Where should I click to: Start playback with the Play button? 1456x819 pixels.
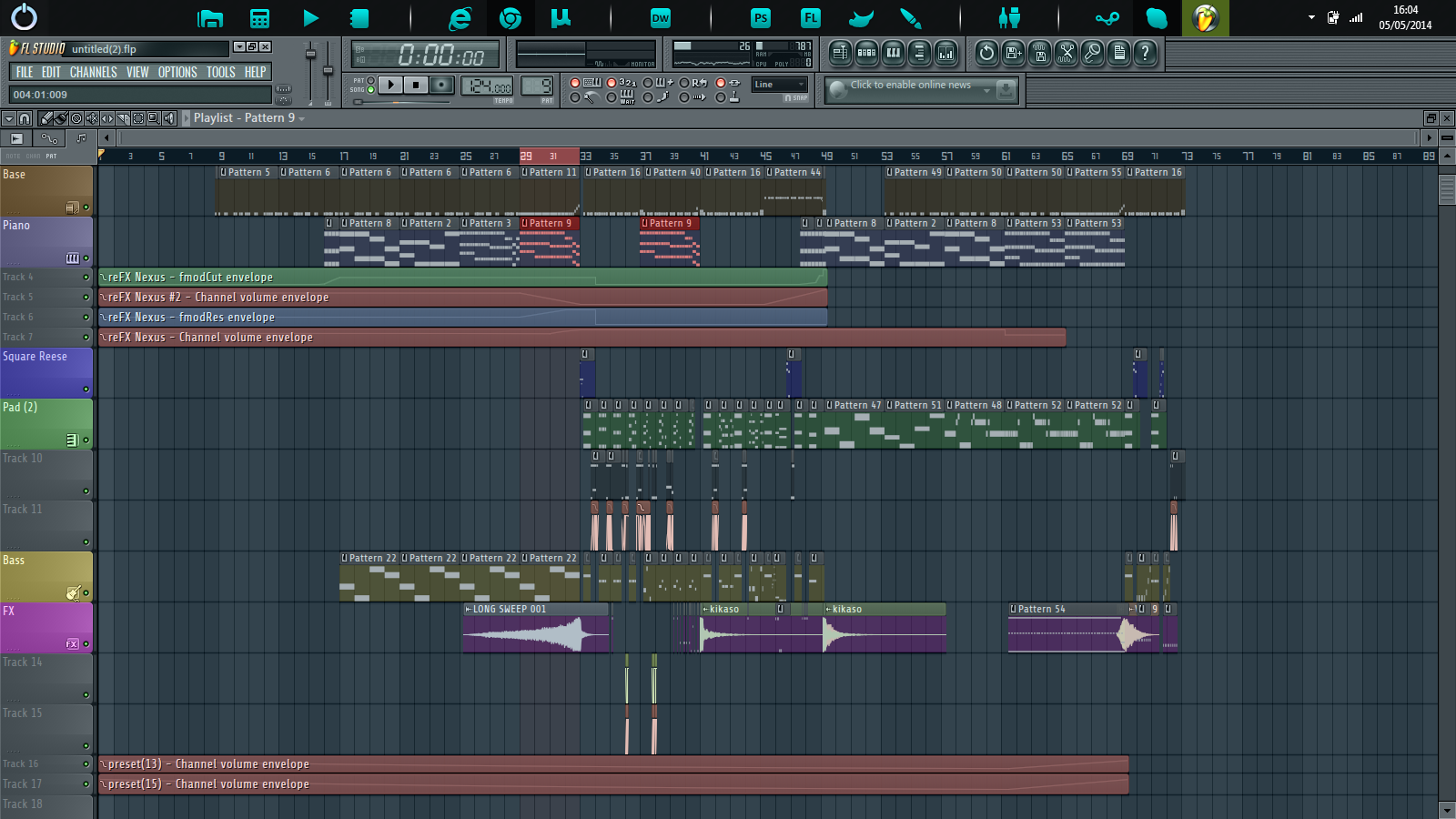click(389, 85)
